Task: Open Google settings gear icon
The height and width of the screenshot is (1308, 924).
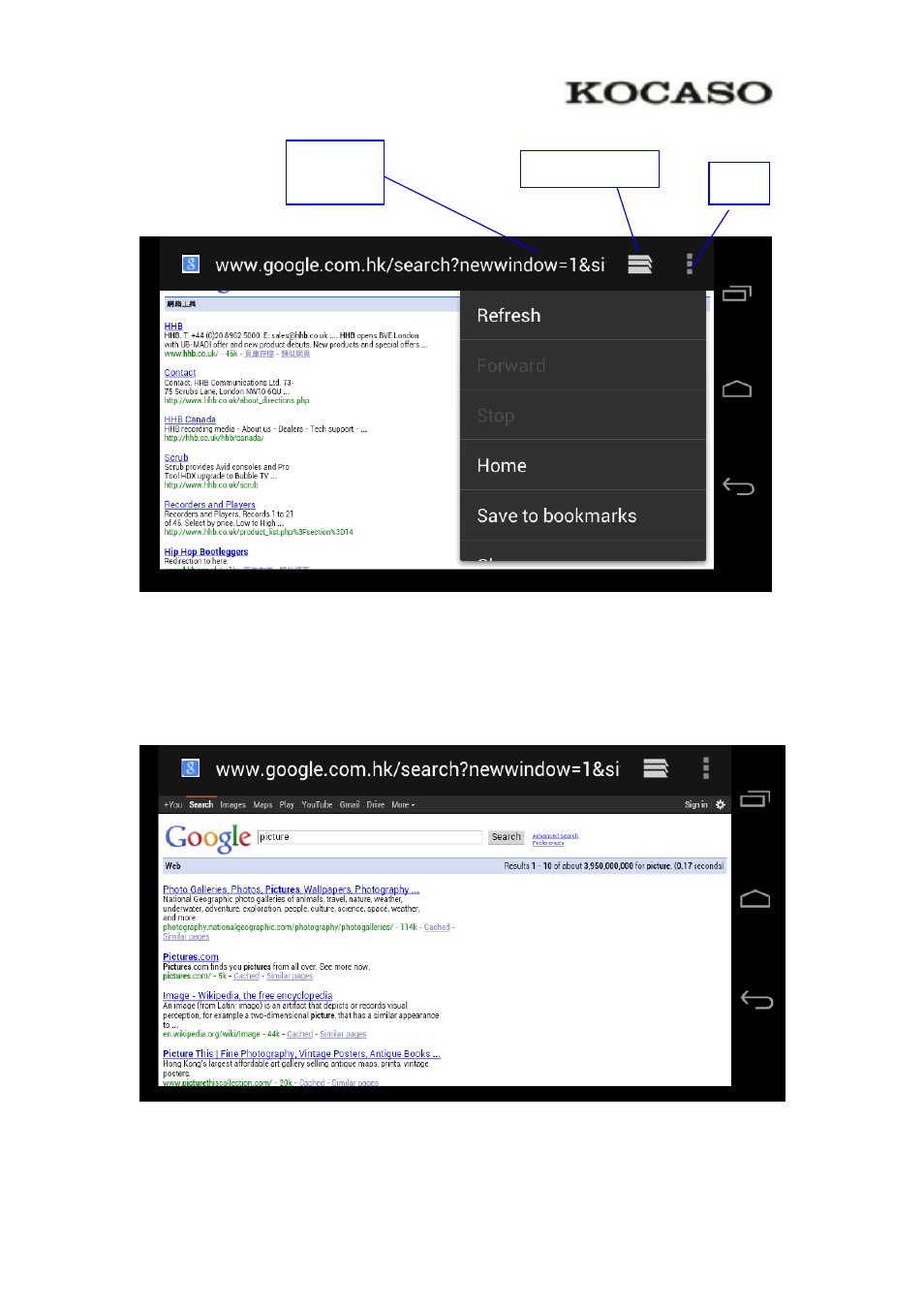Action: (x=720, y=804)
